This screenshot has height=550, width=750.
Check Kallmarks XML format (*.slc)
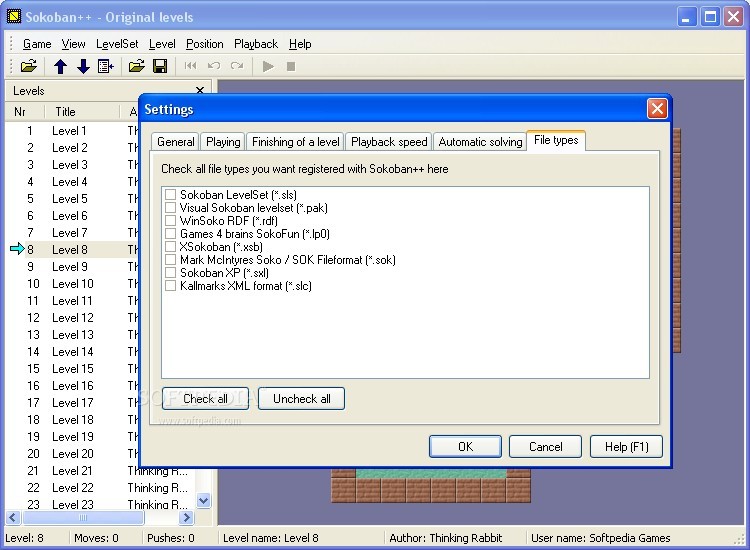pyautogui.click(x=170, y=286)
